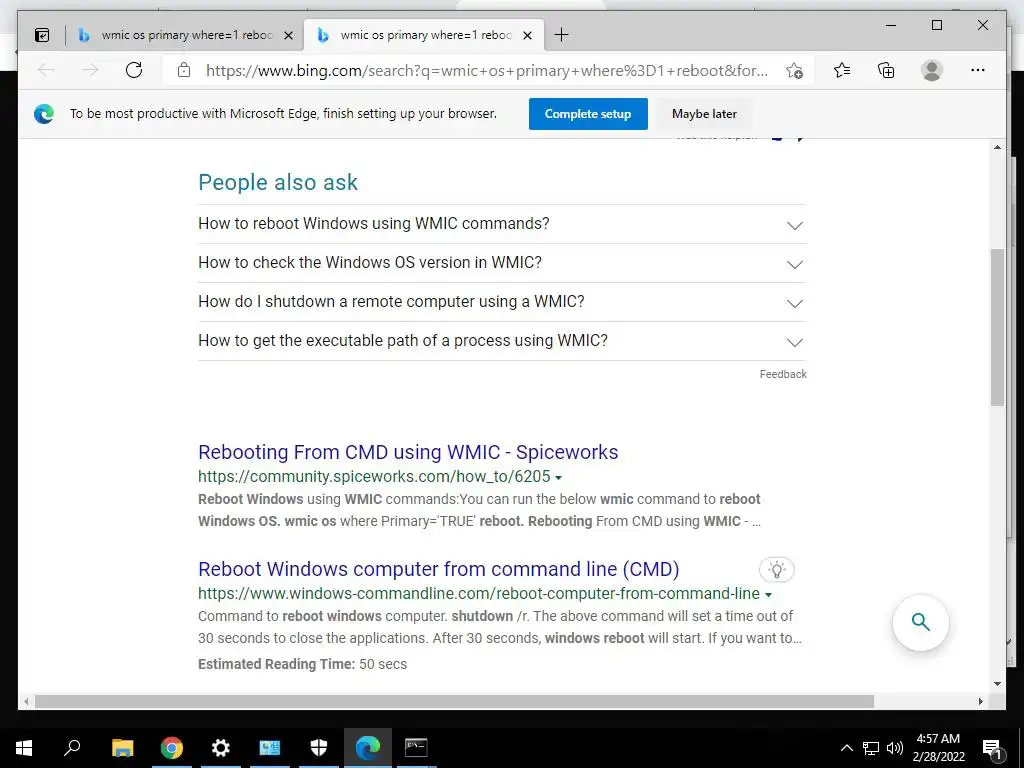Open Edge Settings and more menu
1024x768 pixels.
[978, 70]
